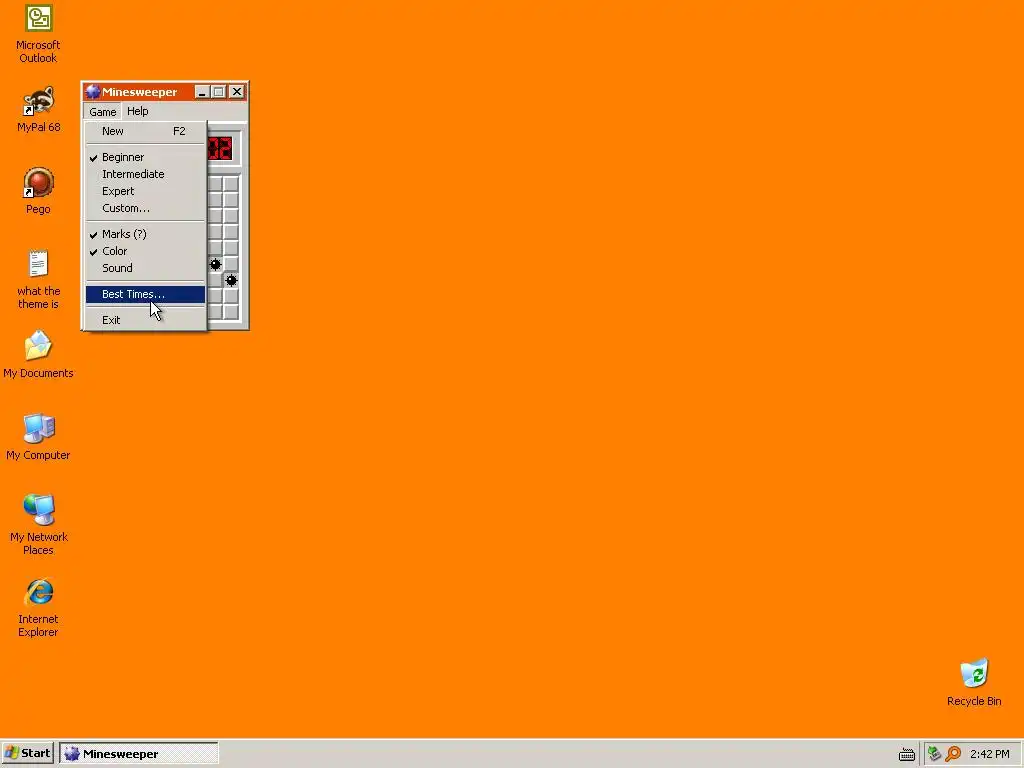Open the Custom... field settings
Viewport: 1024px width, 768px height.
145,208
